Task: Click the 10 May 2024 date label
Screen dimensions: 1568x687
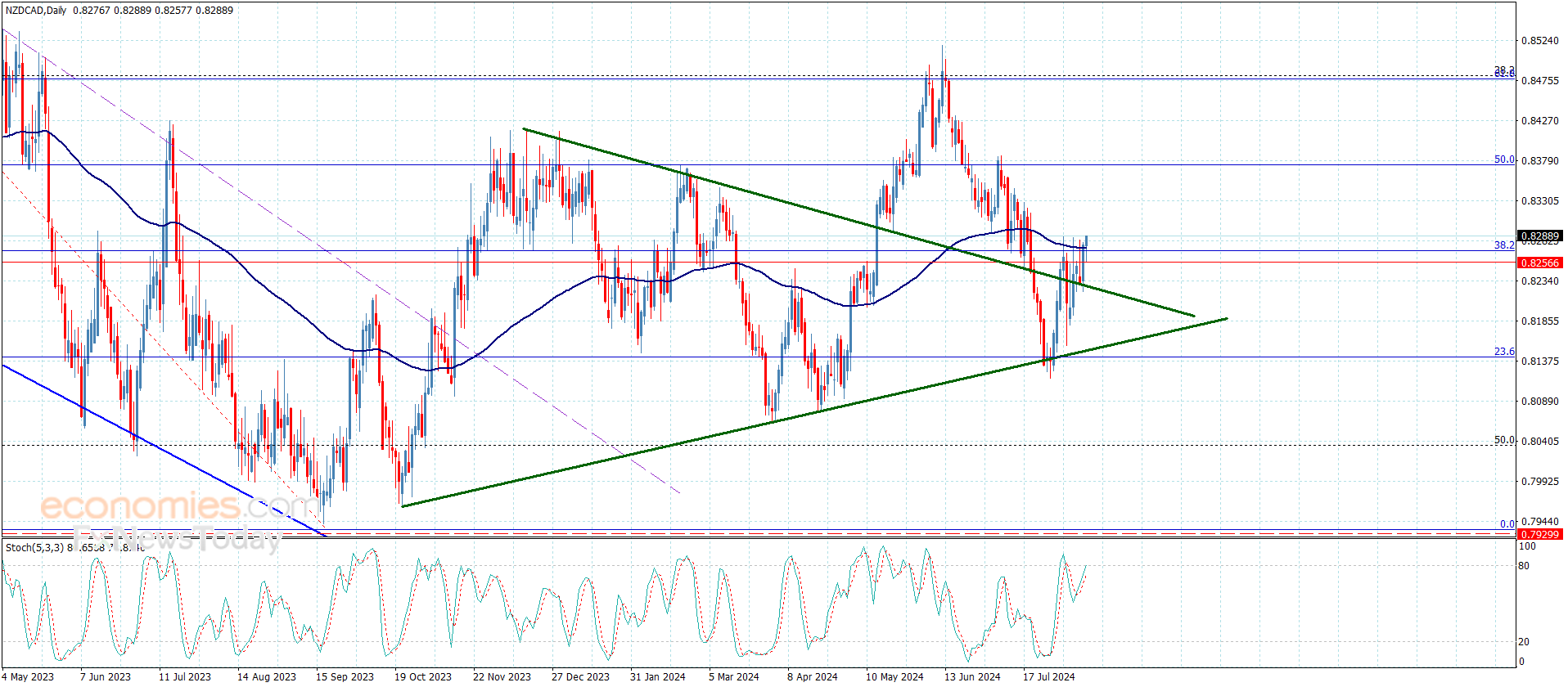Action: (894, 676)
